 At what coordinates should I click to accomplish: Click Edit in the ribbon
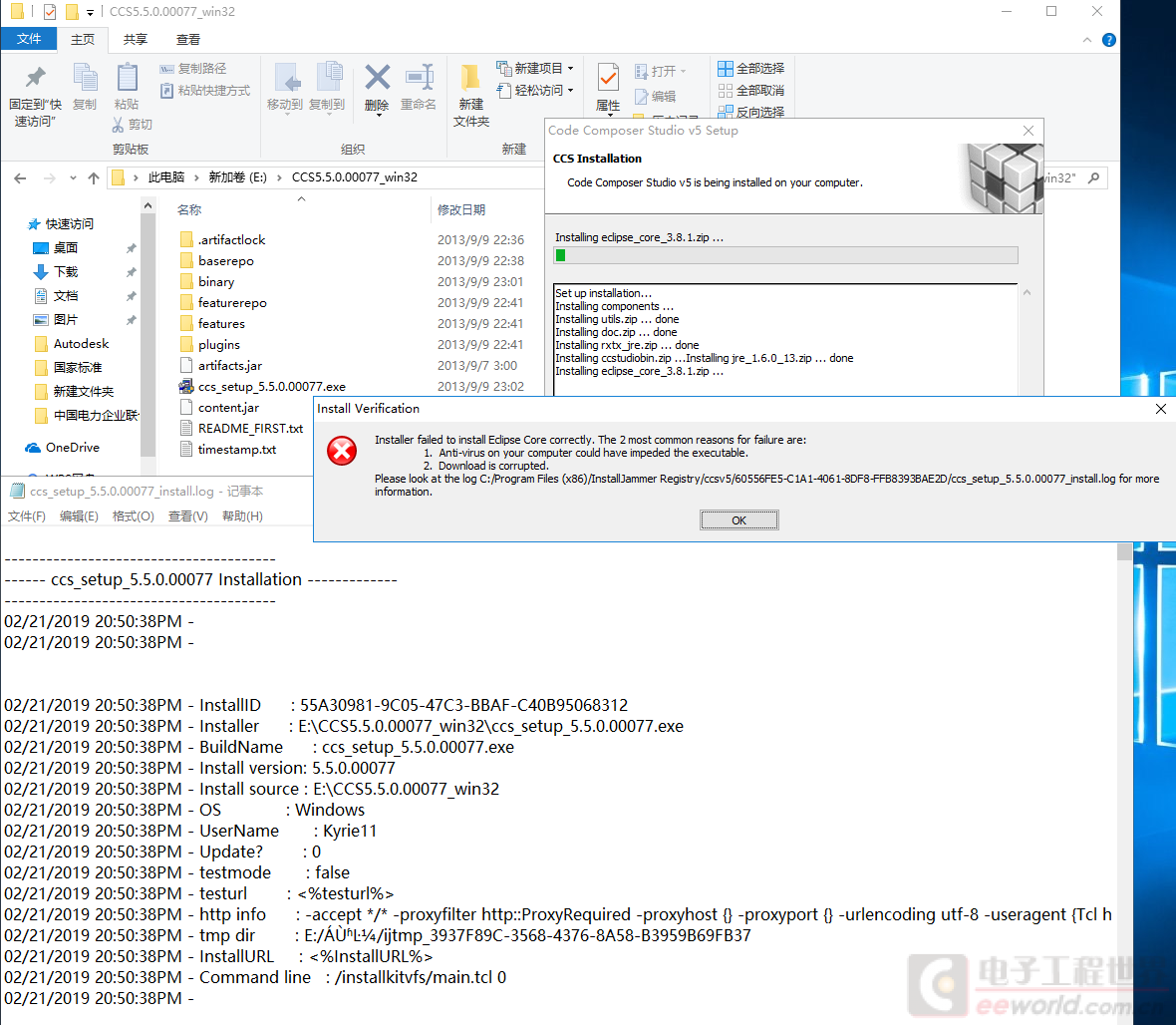coord(656,96)
